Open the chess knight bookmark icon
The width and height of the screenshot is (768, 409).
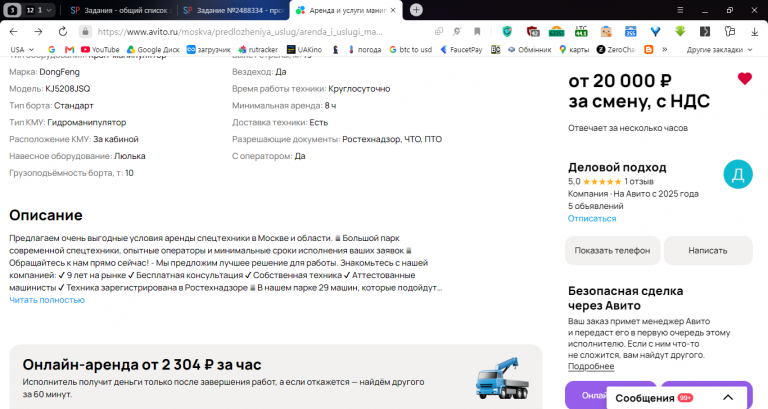336,49
